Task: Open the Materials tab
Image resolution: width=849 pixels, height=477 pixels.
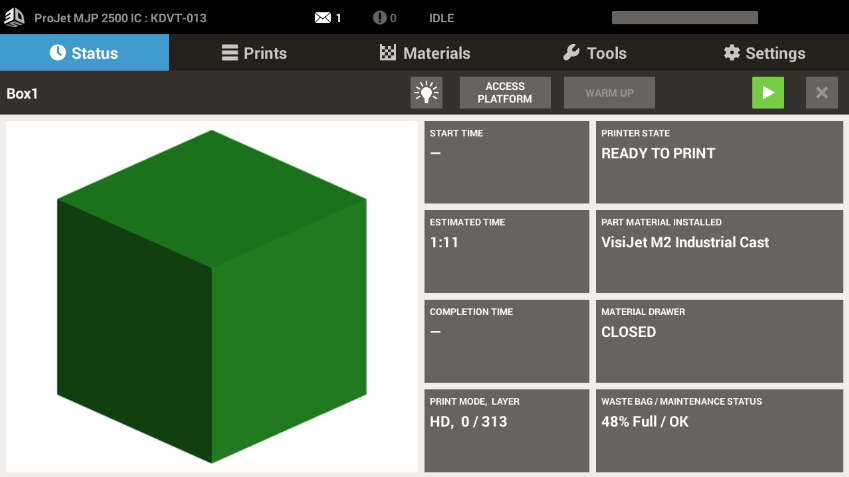Action: pyautogui.click(x=425, y=53)
